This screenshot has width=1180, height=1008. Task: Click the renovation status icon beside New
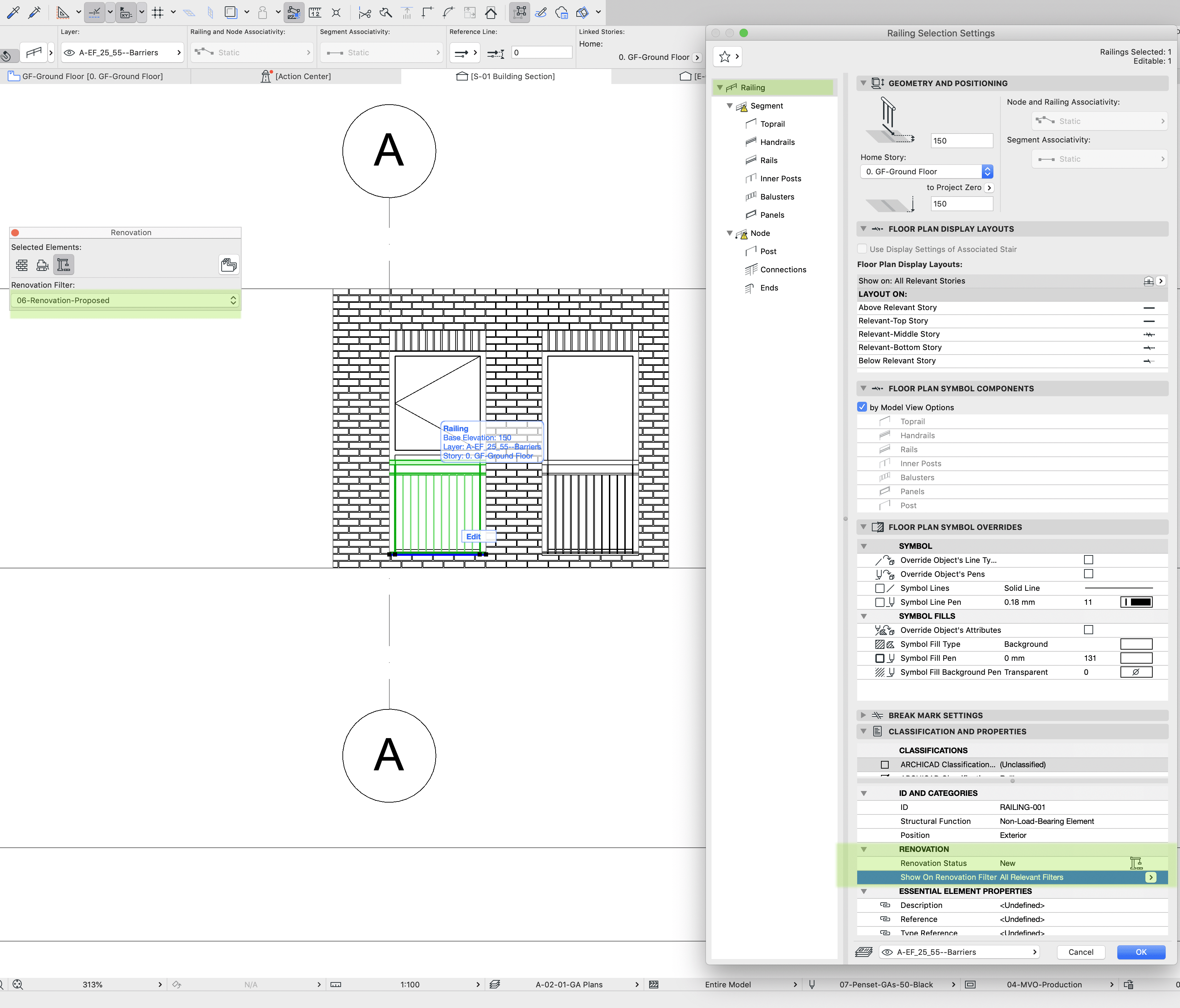[x=1136, y=863]
